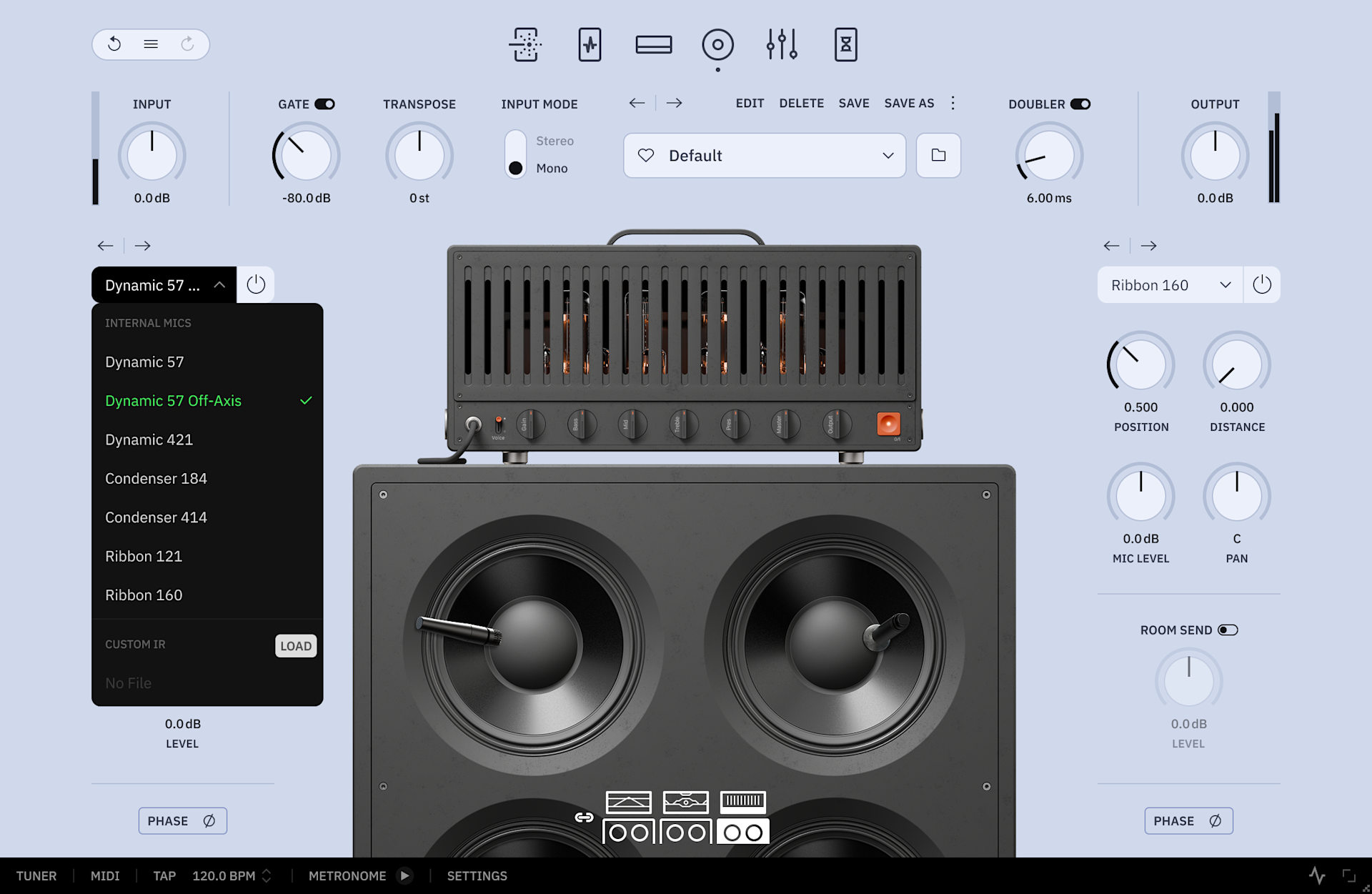Viewport: 1372px width, 894px height.
Task: Select previous mic with left arrow above Dynamic 57 dropdown
Action: click(105, 246)
